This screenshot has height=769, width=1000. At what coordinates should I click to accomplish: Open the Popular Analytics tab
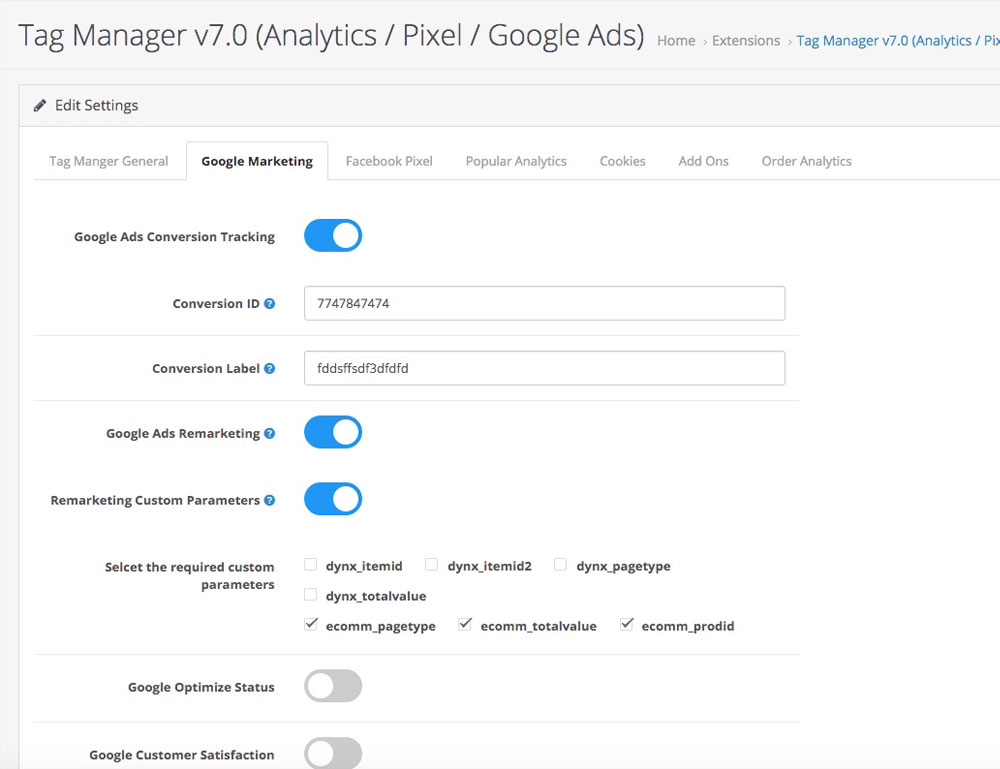[x=516, y=161]
